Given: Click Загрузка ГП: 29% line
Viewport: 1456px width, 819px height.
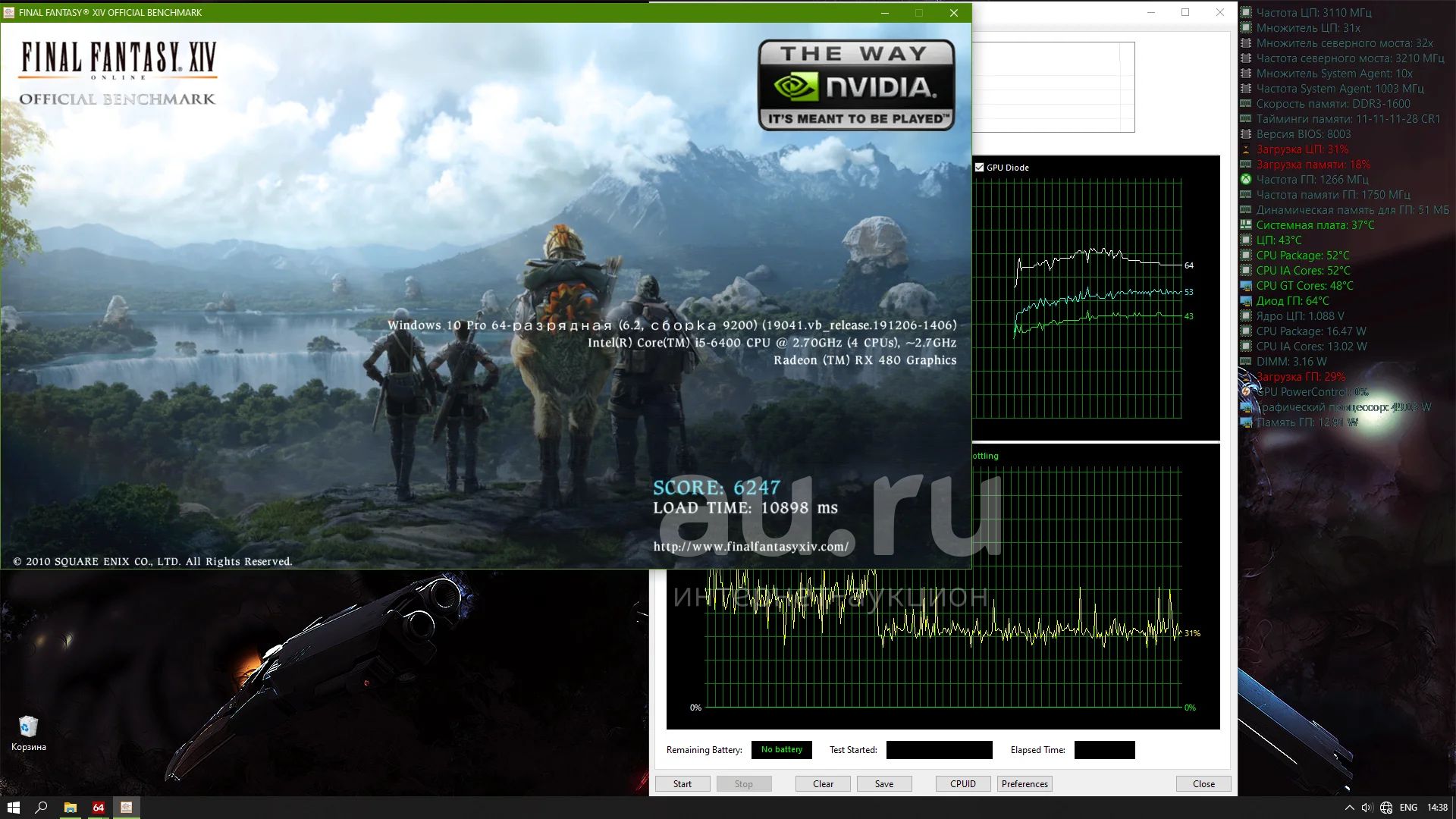Looking at the screenshot, I should [1301, 377].
